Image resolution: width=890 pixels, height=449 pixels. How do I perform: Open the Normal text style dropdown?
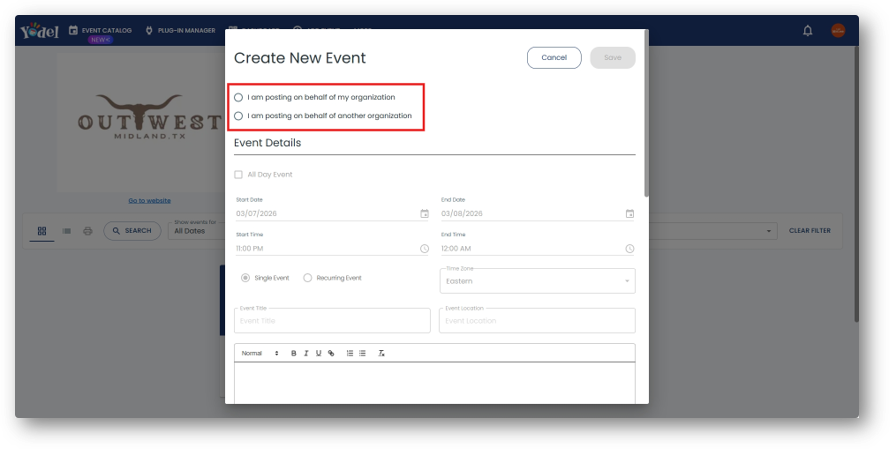click(260, 353)
